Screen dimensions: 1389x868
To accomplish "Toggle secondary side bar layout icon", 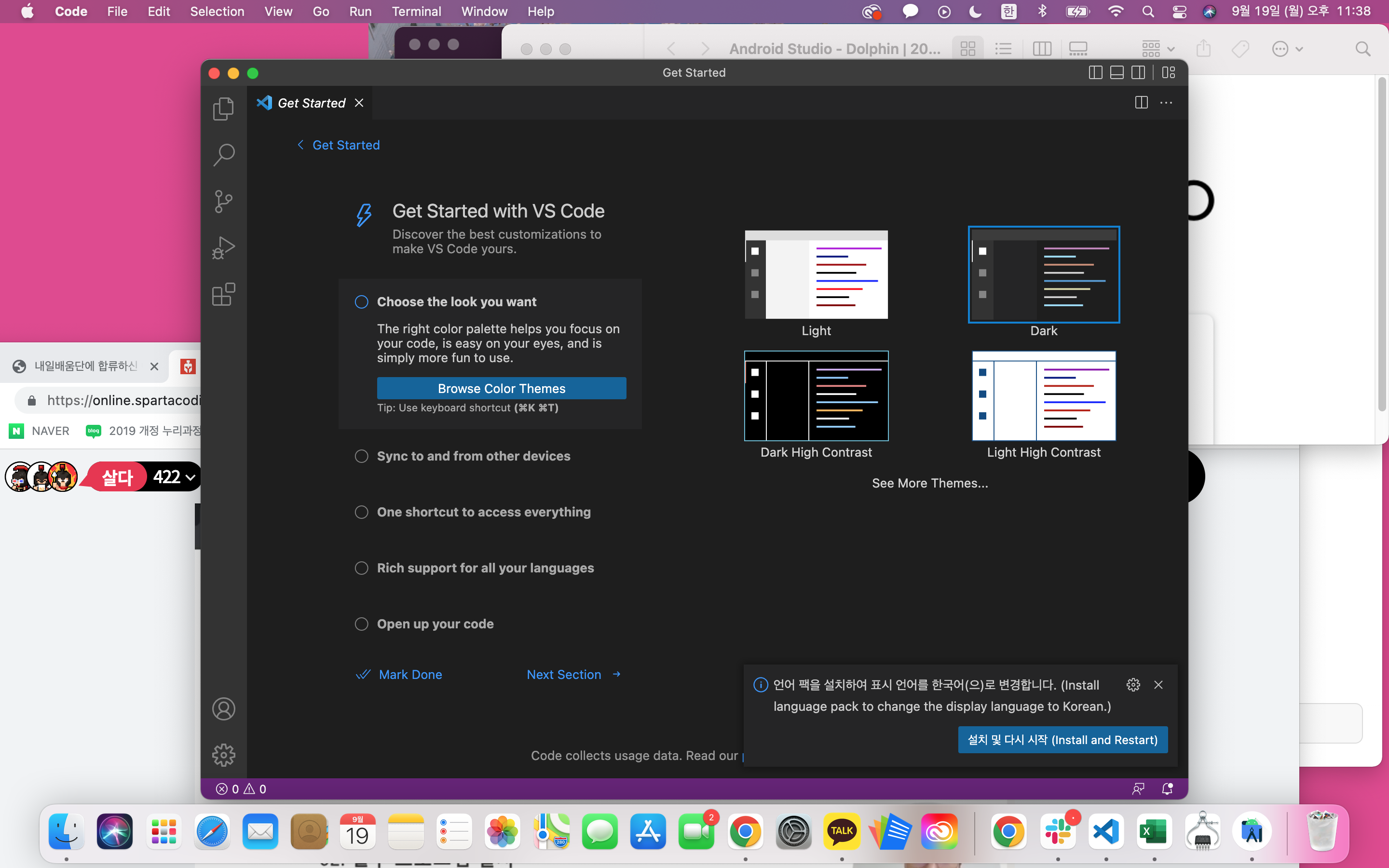I will point(1138,72).
